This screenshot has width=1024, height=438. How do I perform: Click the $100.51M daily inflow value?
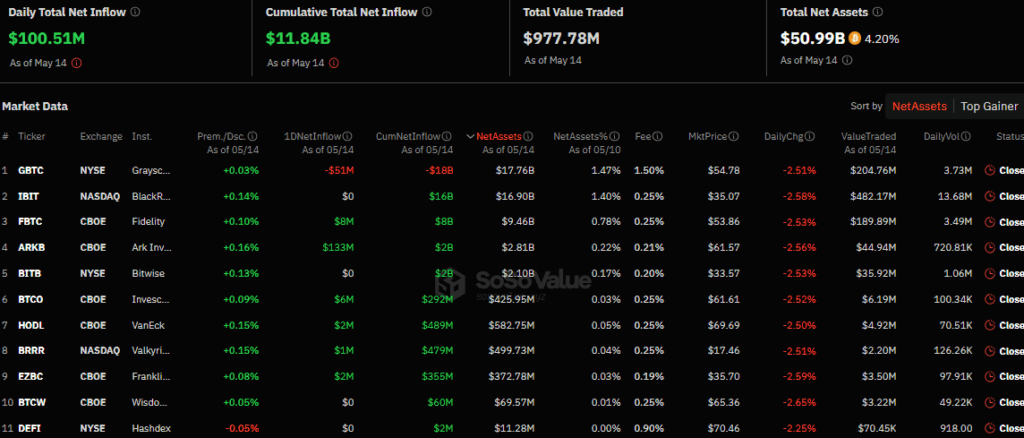(x=47, y=38)
